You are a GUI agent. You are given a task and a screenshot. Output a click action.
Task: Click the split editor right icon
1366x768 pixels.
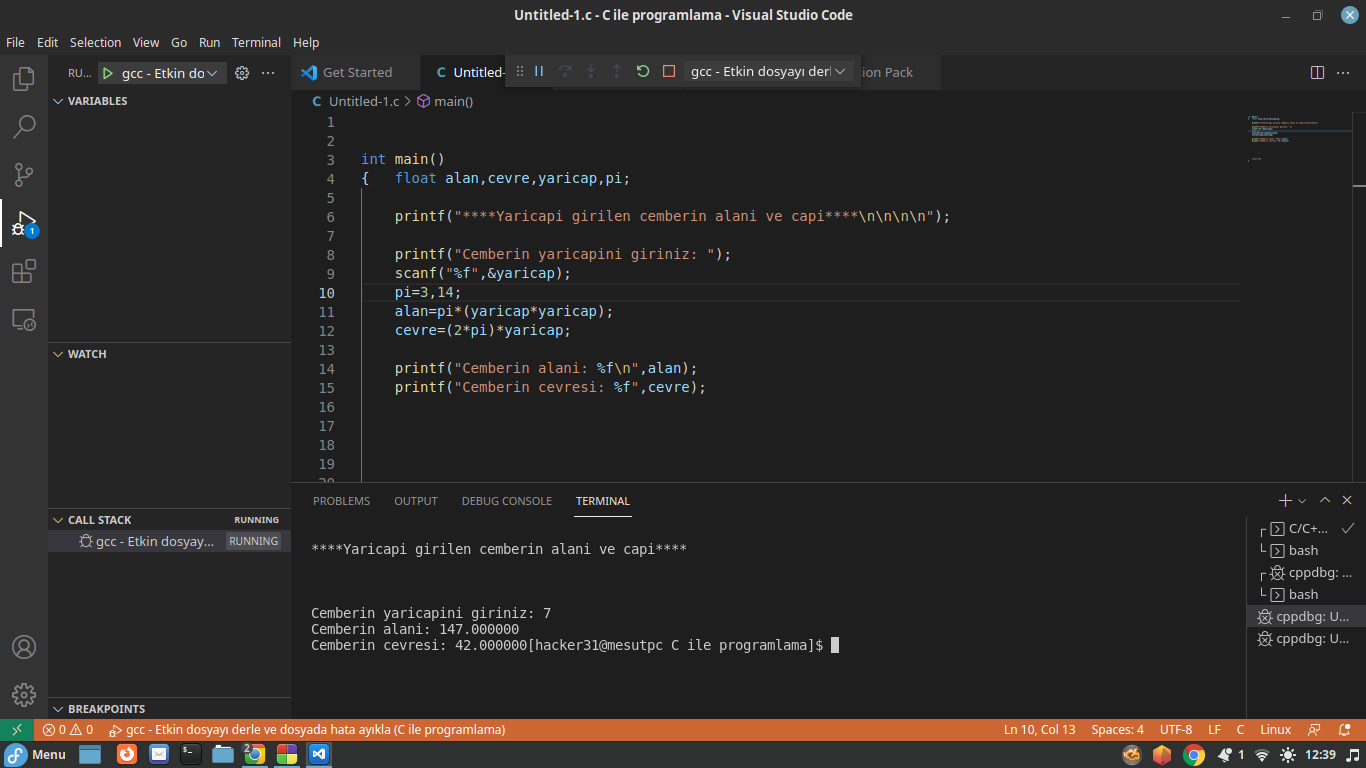click(1317, 72)
